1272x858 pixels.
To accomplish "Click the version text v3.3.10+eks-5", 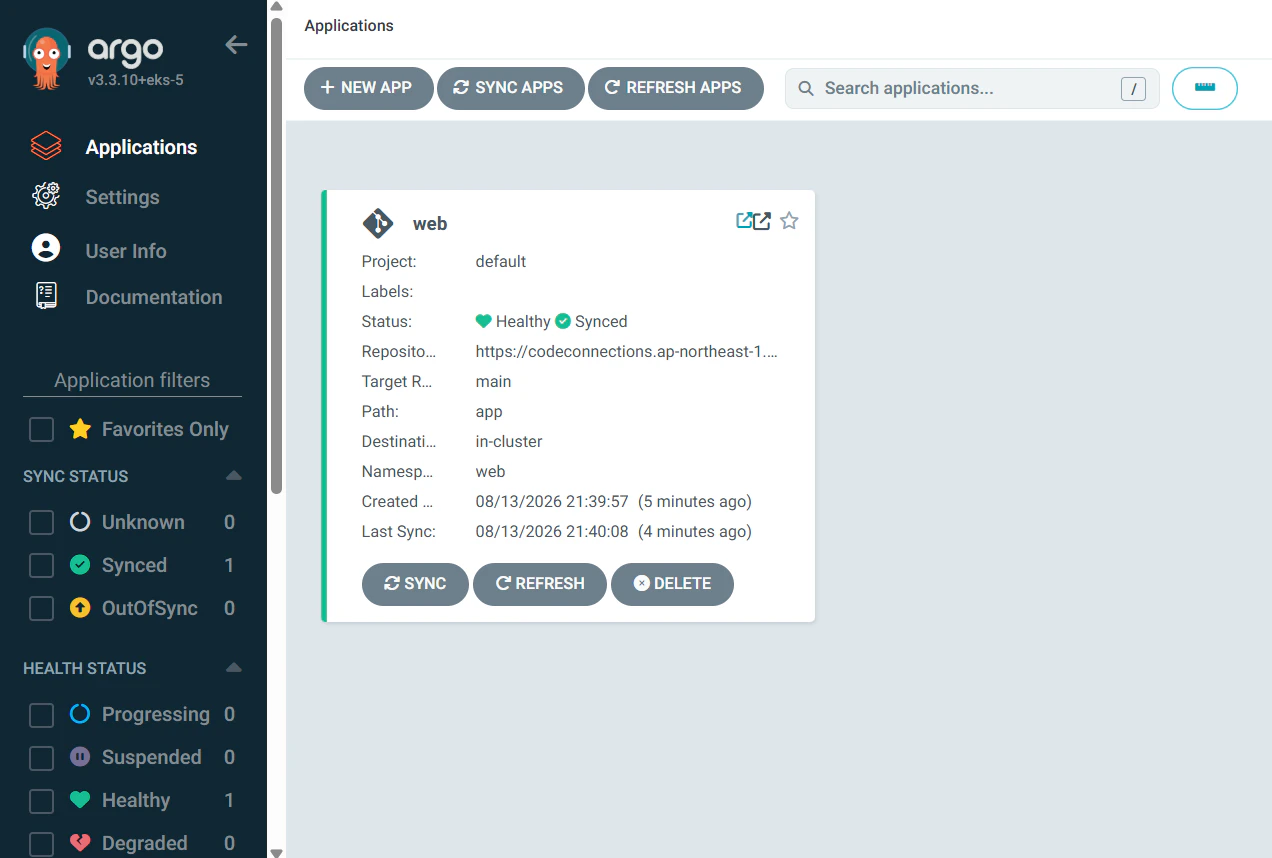I will 136,79.
